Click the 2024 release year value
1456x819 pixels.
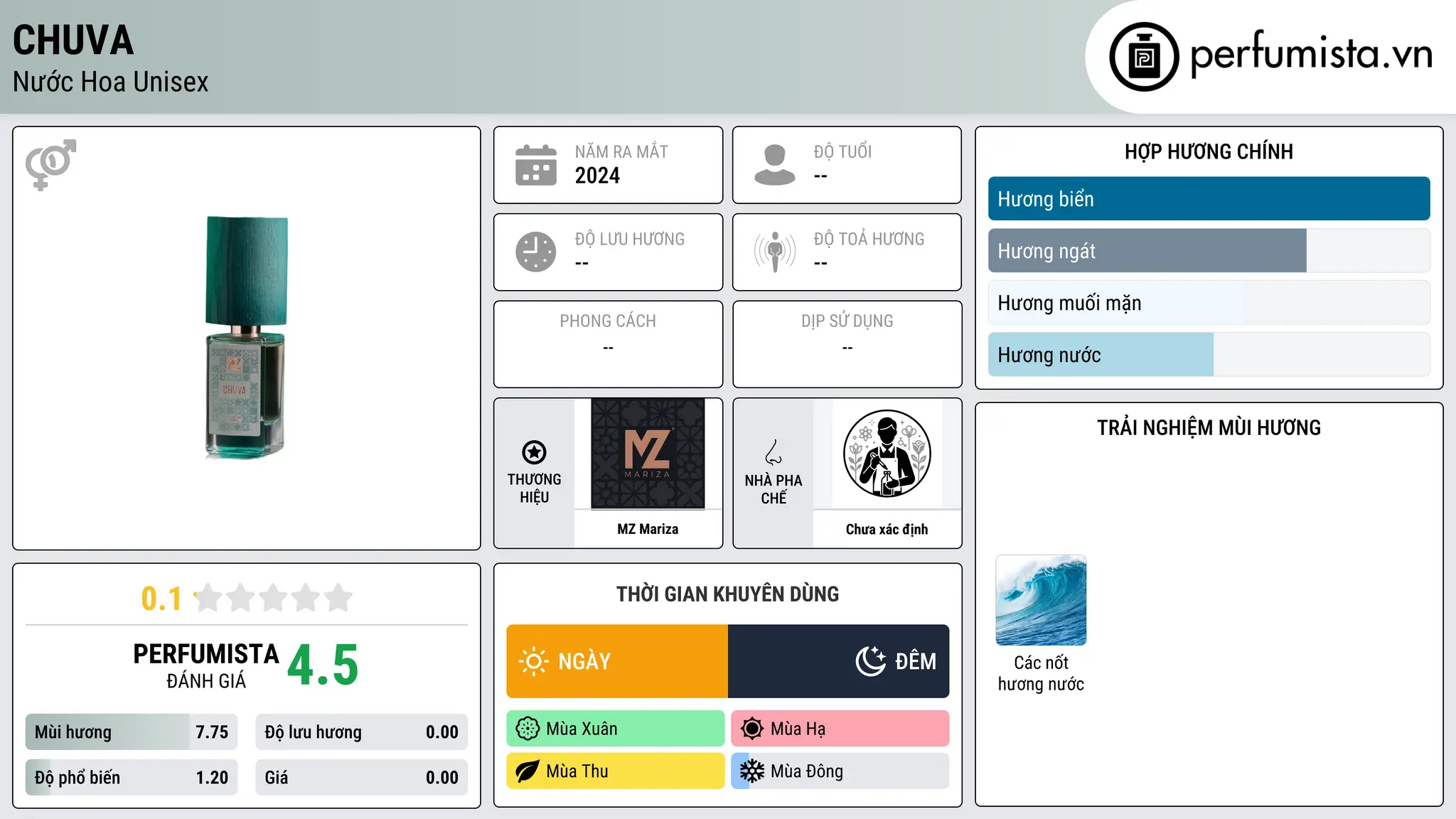[597, 176]
